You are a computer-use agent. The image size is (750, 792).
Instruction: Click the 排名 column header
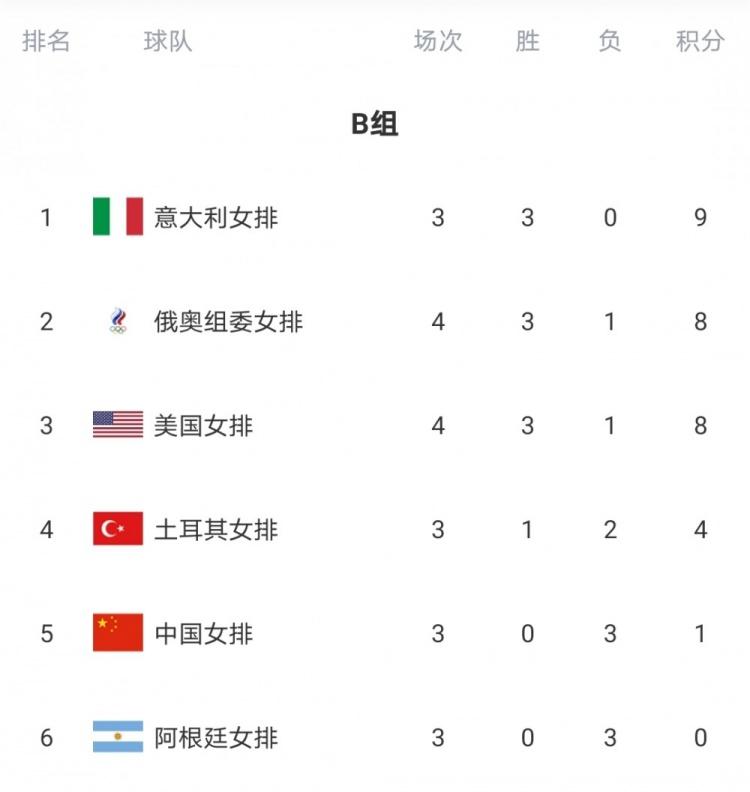[46, 41]
